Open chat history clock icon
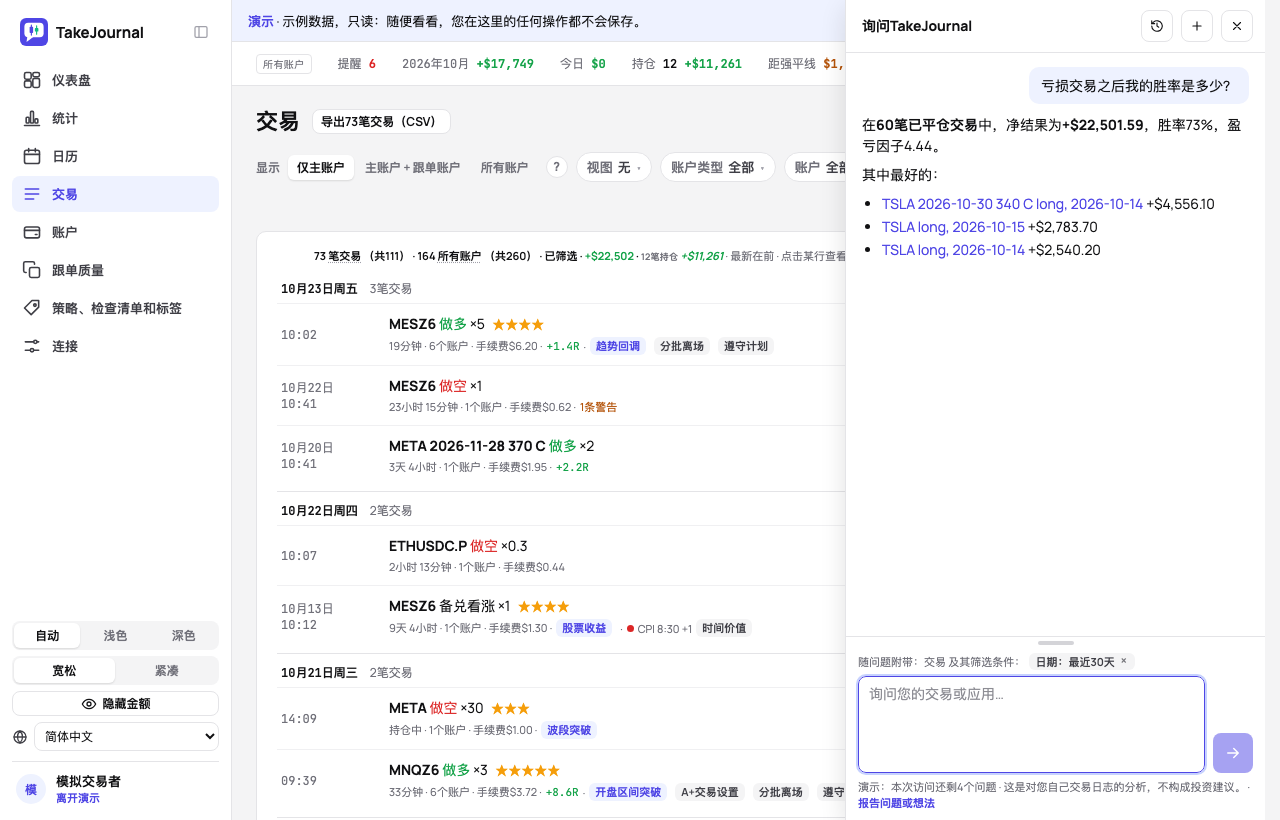Viewport: 1280px width, 820px height. (x=1157, y=26)
